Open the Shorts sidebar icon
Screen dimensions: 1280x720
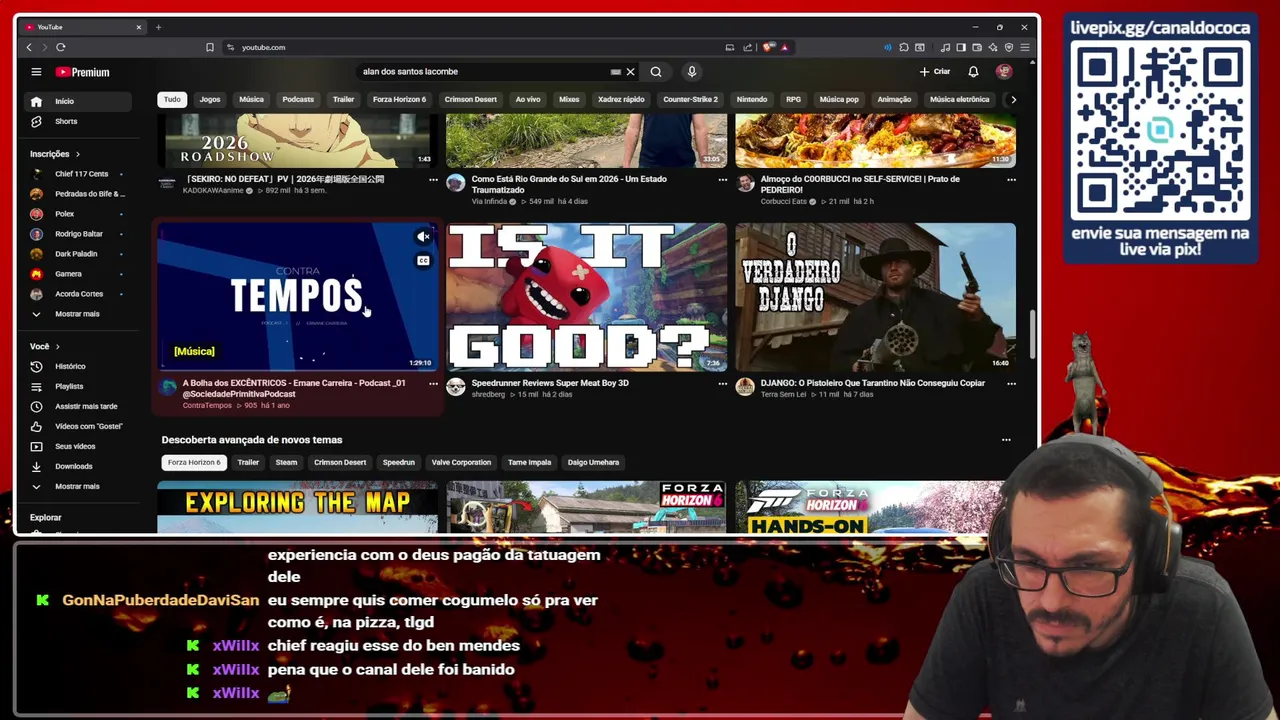(x=36, y=121)
